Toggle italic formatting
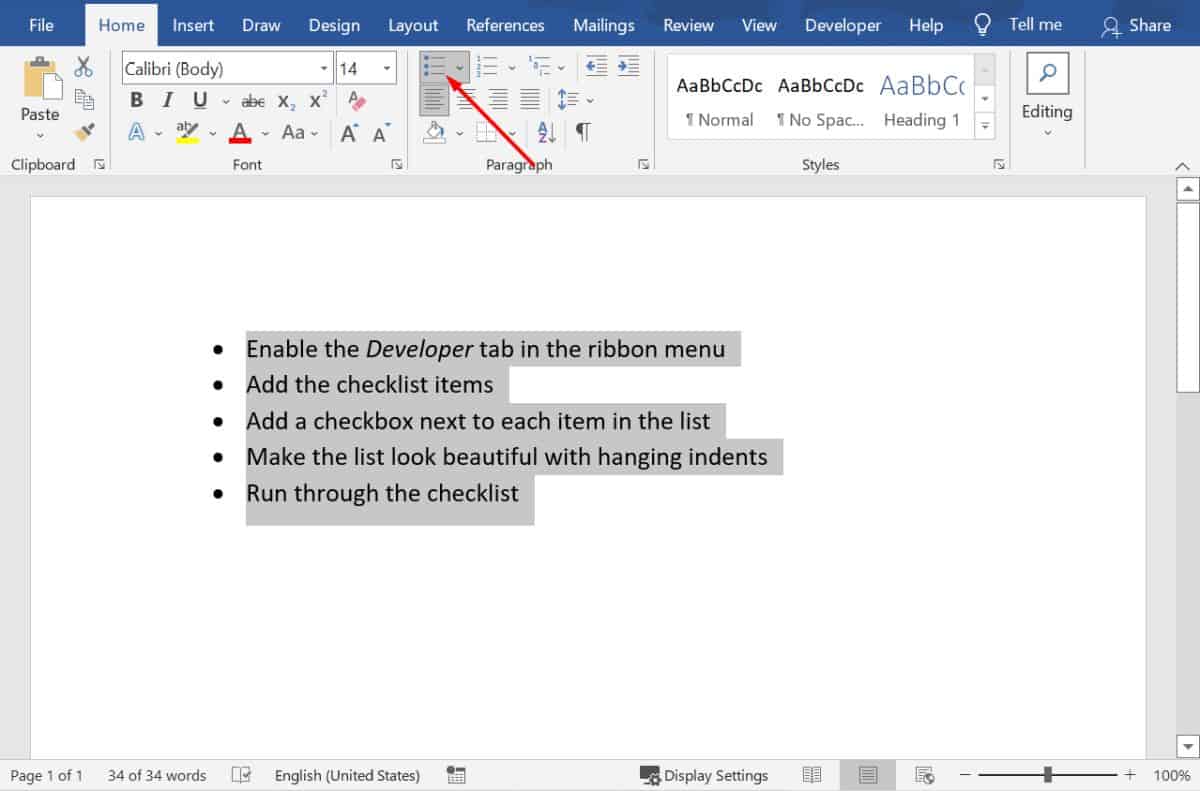The width and height of the screenshot is (1200, 791). point(167,100)
